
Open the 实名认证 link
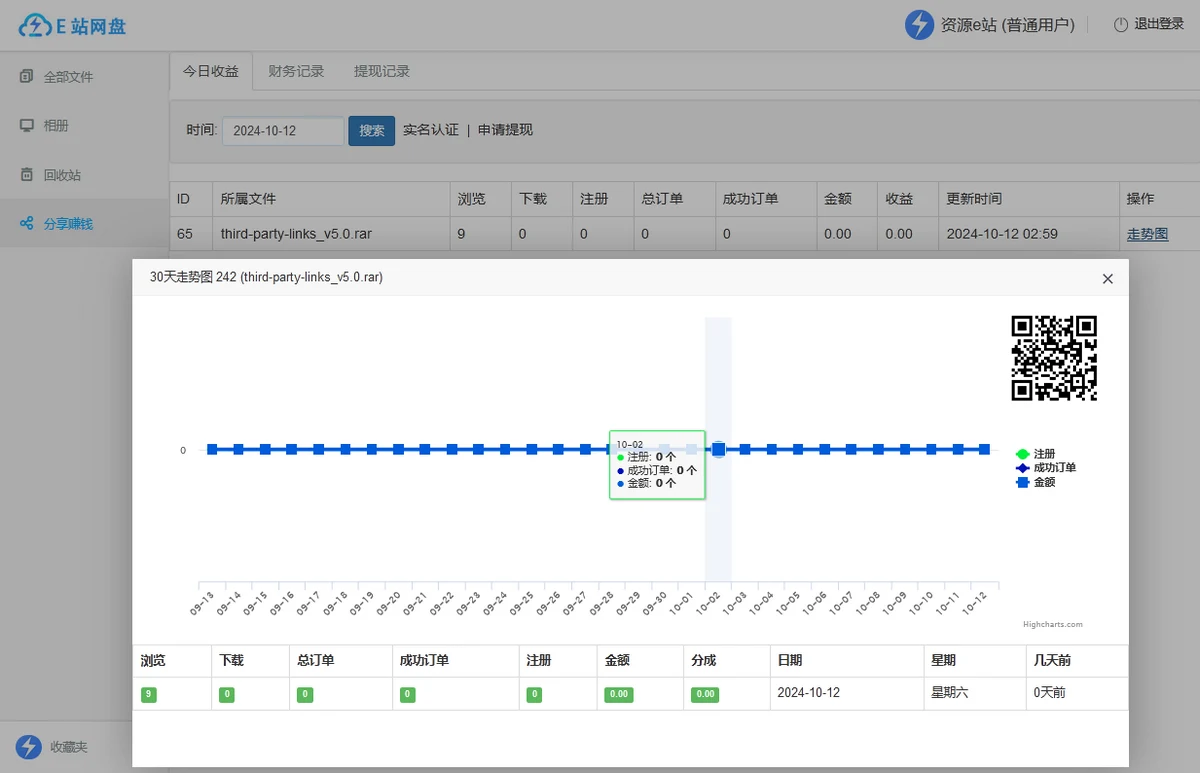[430, 130]
